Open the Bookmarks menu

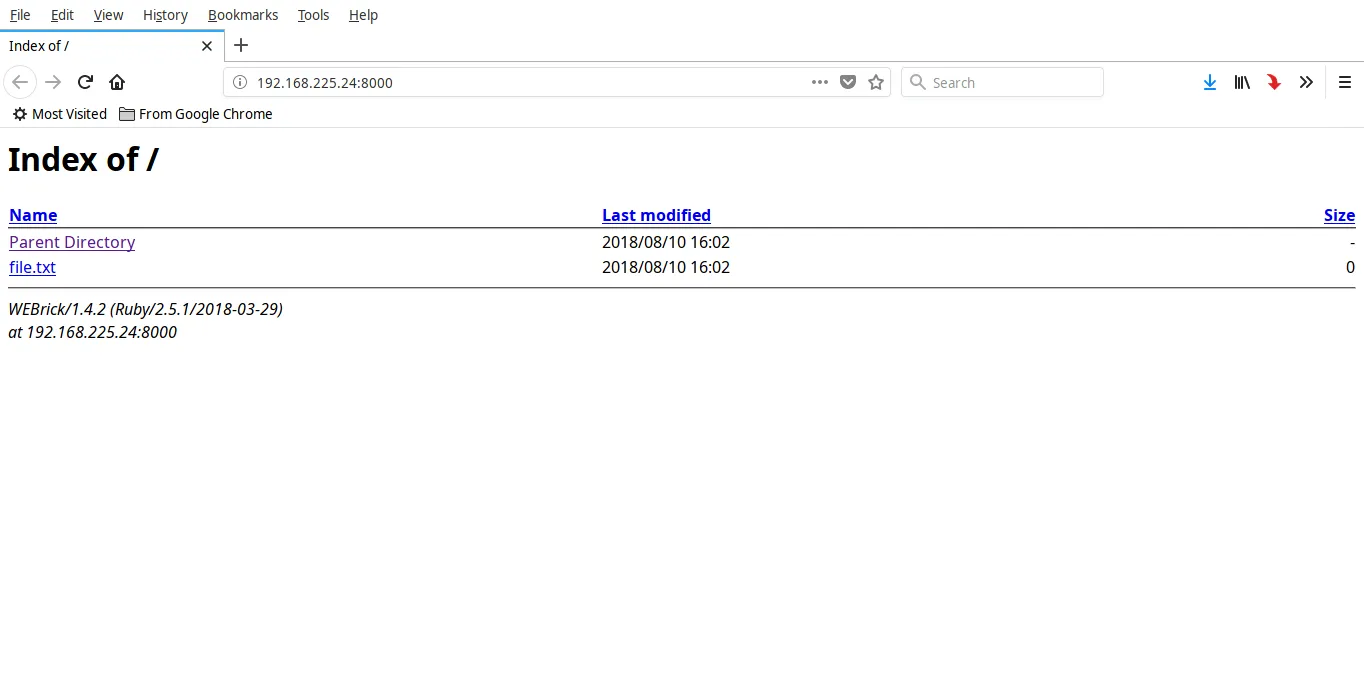(x=243, y=15)
